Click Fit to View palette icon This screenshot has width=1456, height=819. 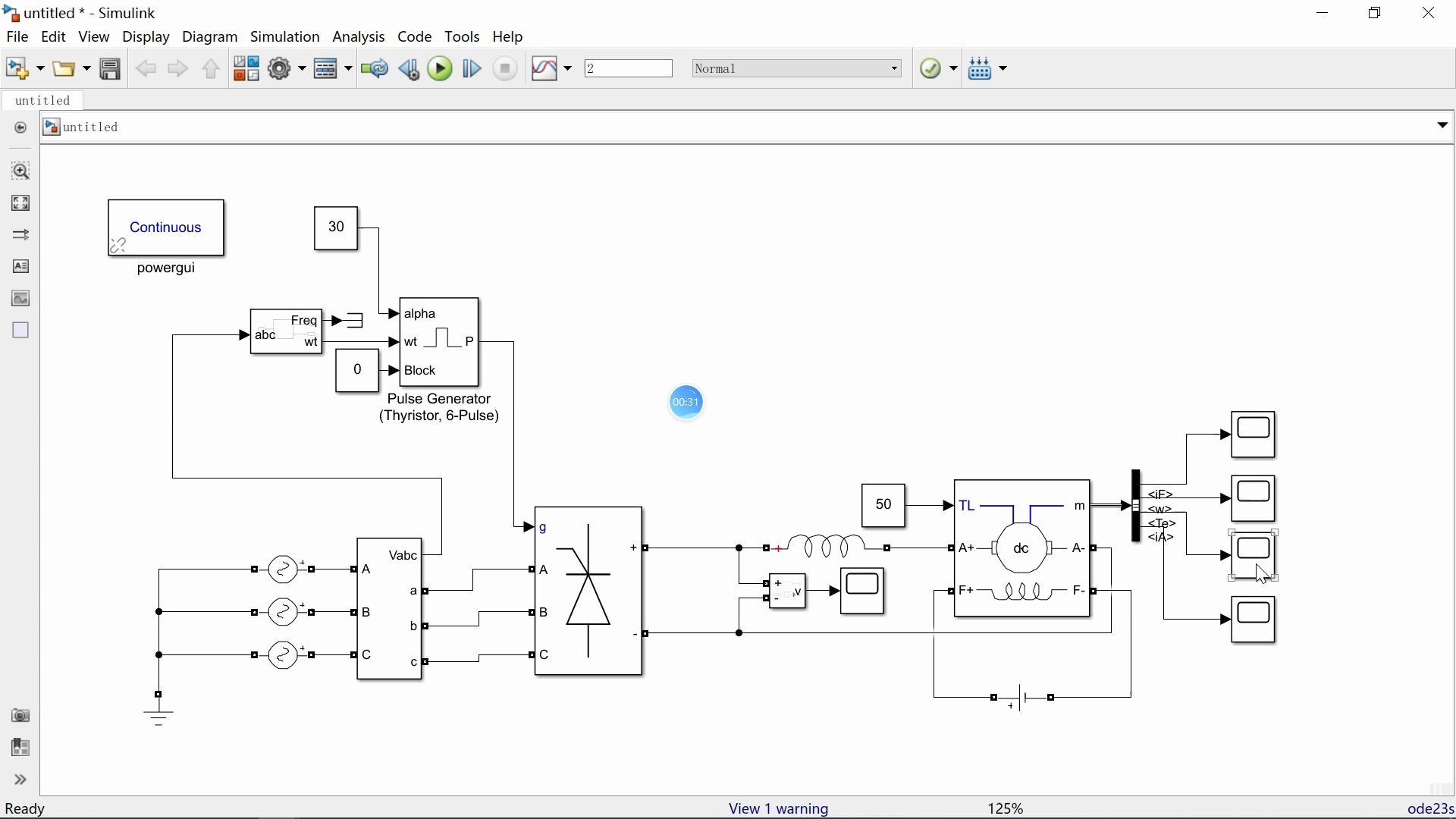pos(20,203)
